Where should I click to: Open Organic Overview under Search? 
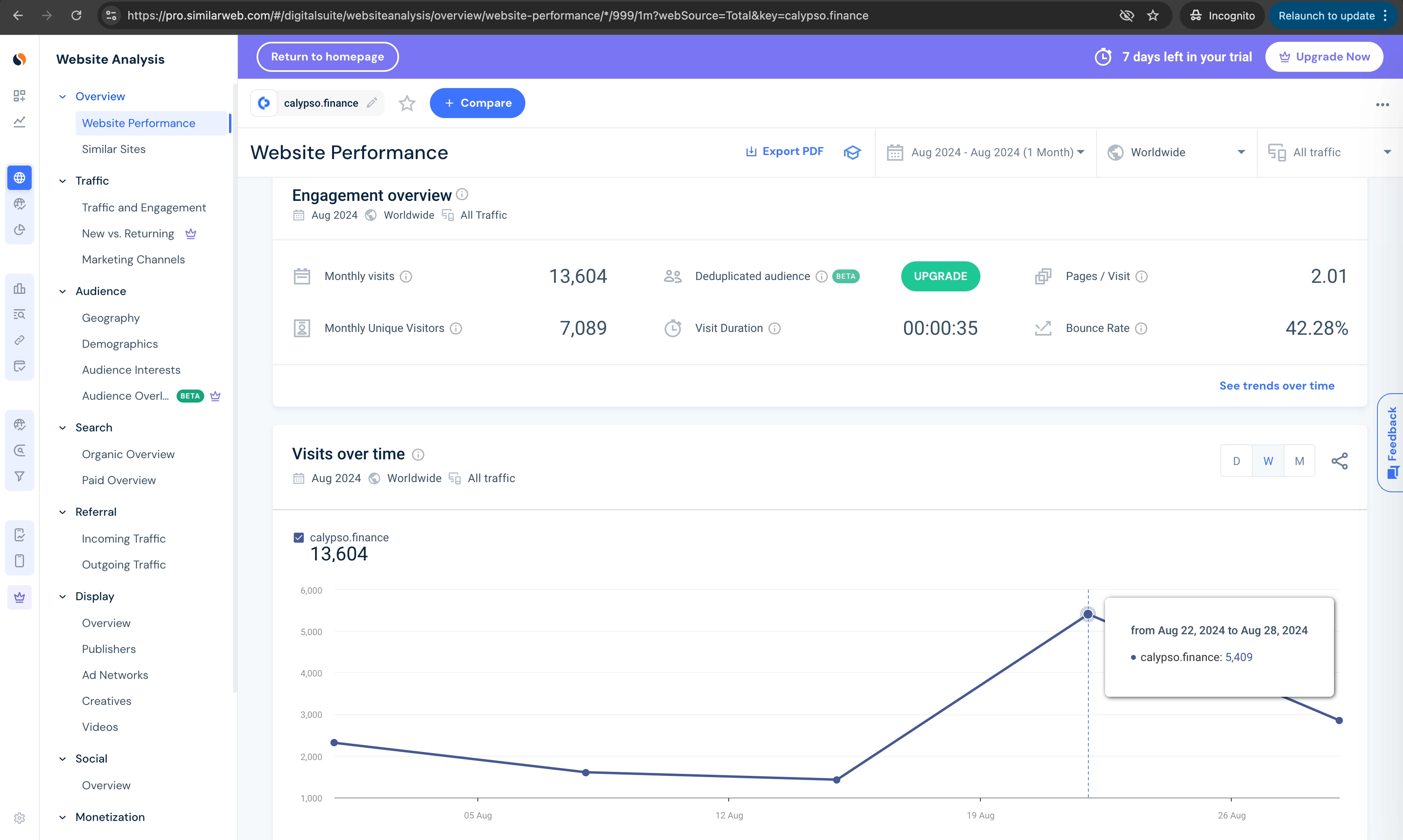[128, 454]
